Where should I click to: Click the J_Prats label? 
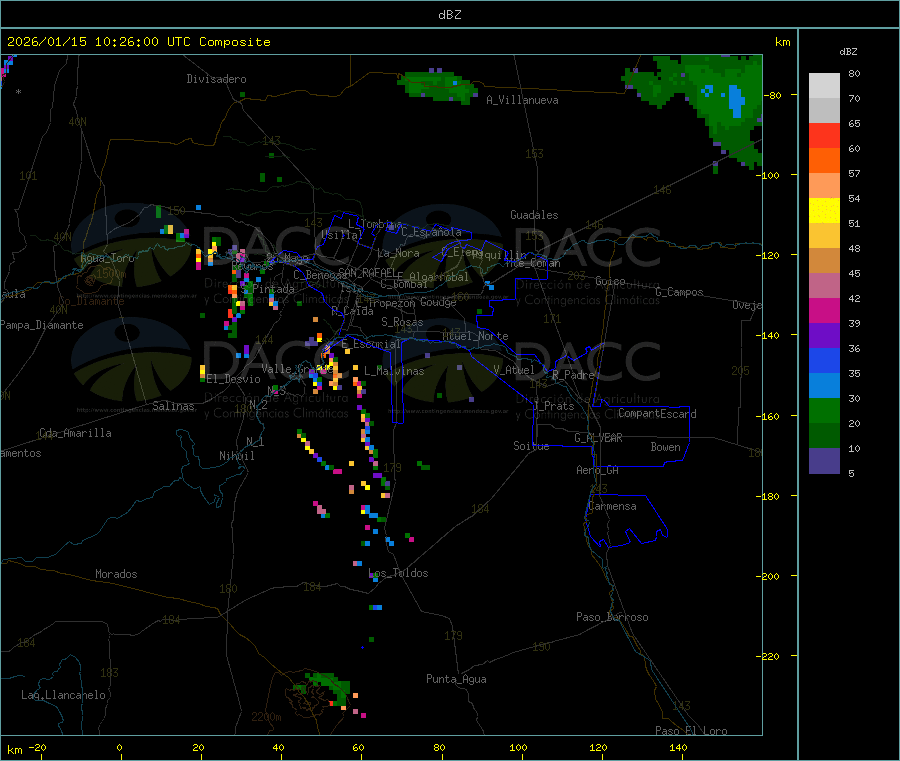(553, 405)
